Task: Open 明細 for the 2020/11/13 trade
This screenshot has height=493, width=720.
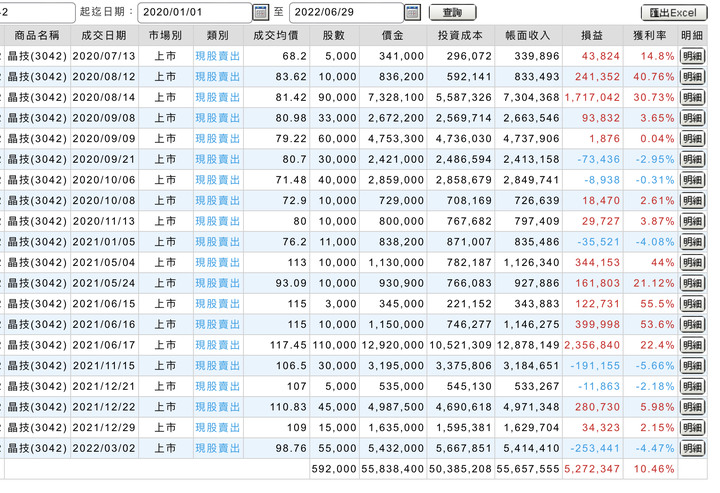Action: click(692, 221)
